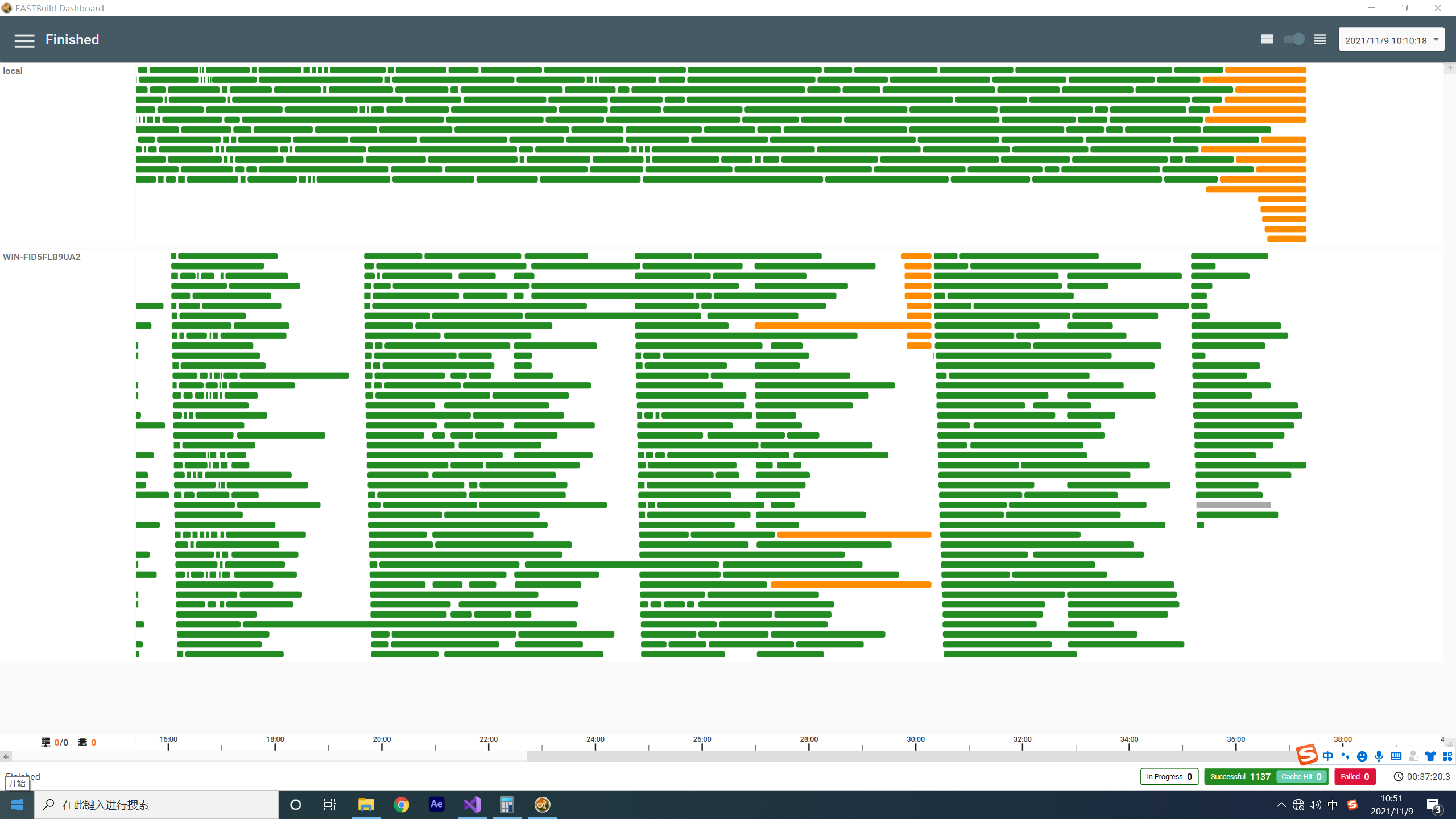Click the elapsed time clock icon
This screenshot has width=1456, height=819.
pos(1398,777)
